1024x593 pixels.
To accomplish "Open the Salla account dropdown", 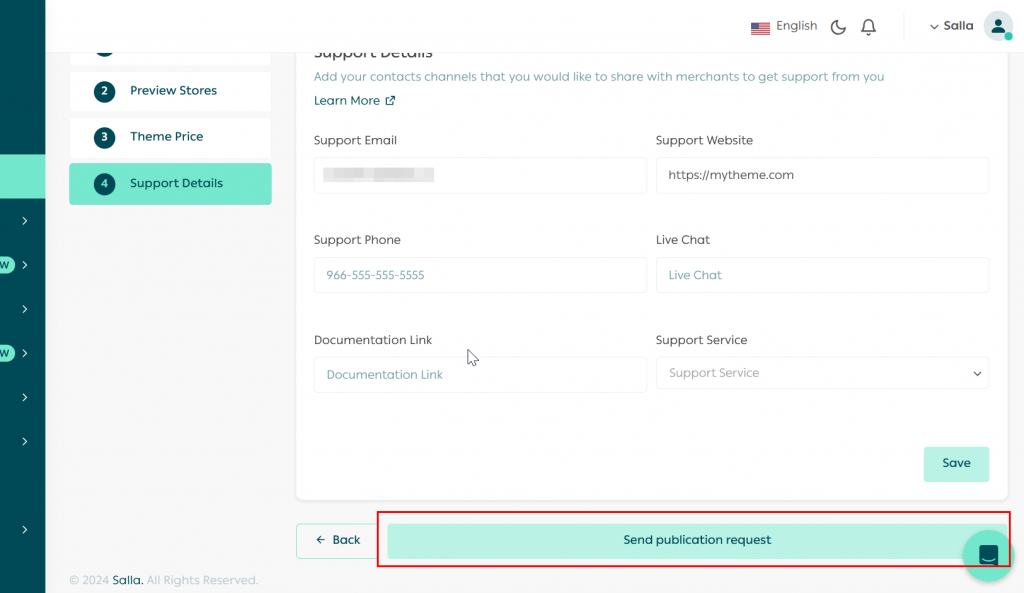I will coord(951,26).
